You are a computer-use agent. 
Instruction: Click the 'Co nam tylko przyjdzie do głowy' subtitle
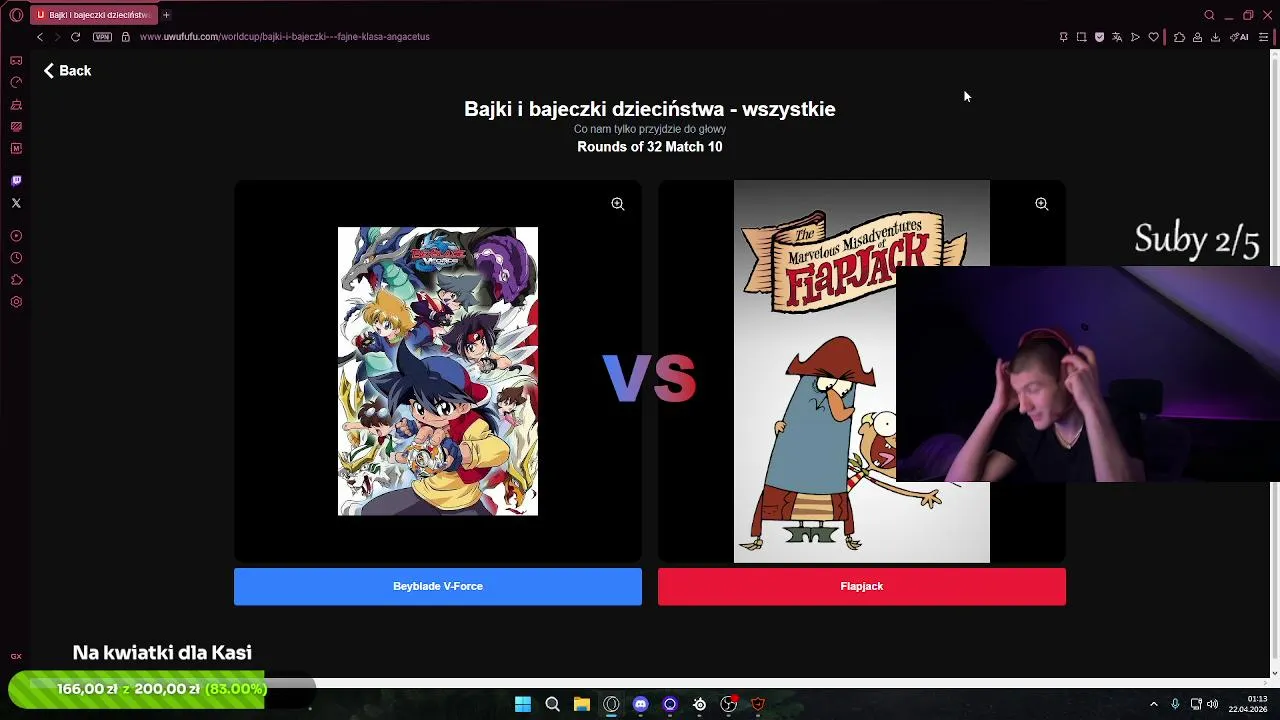650,129
